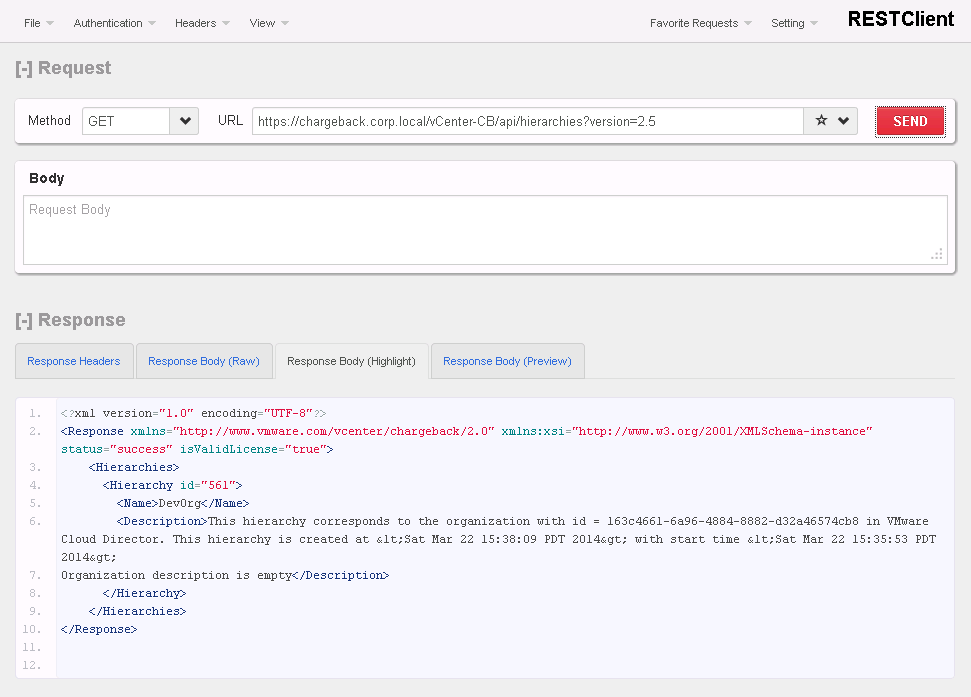Click the favorite star icon beside URL

click(821, 121)
